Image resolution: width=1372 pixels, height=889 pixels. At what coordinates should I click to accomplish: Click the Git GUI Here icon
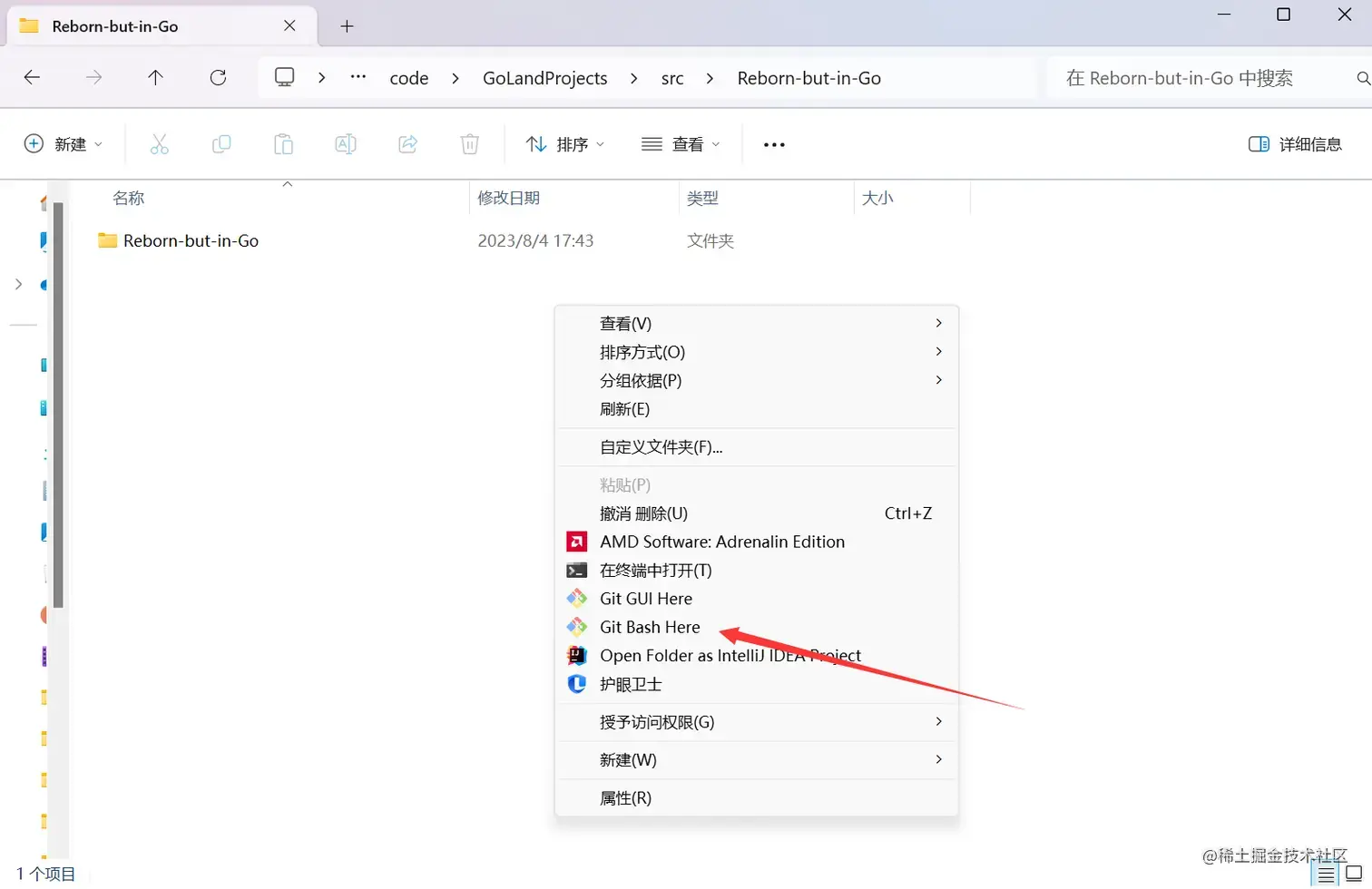point(576,599)
